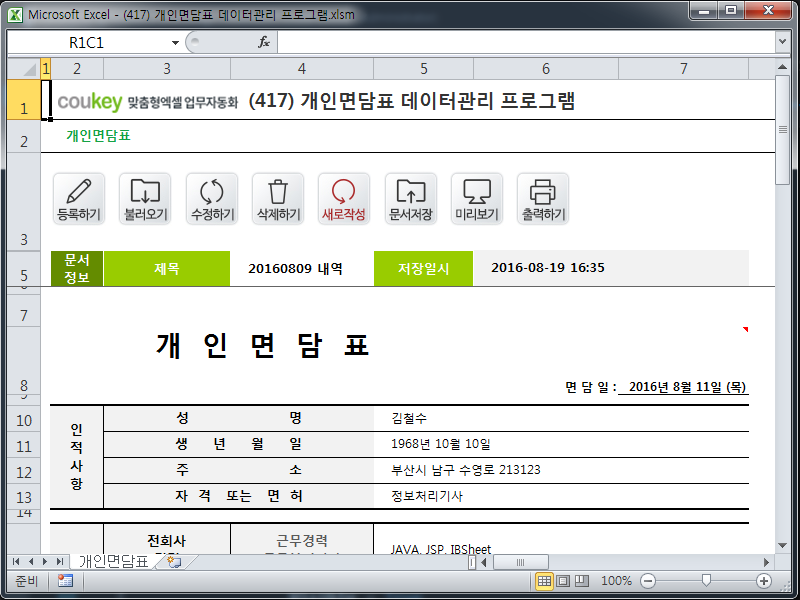Go to last sheet tab arrow
The width and height of the screenshot is (800, 600).
click(60, 562)
